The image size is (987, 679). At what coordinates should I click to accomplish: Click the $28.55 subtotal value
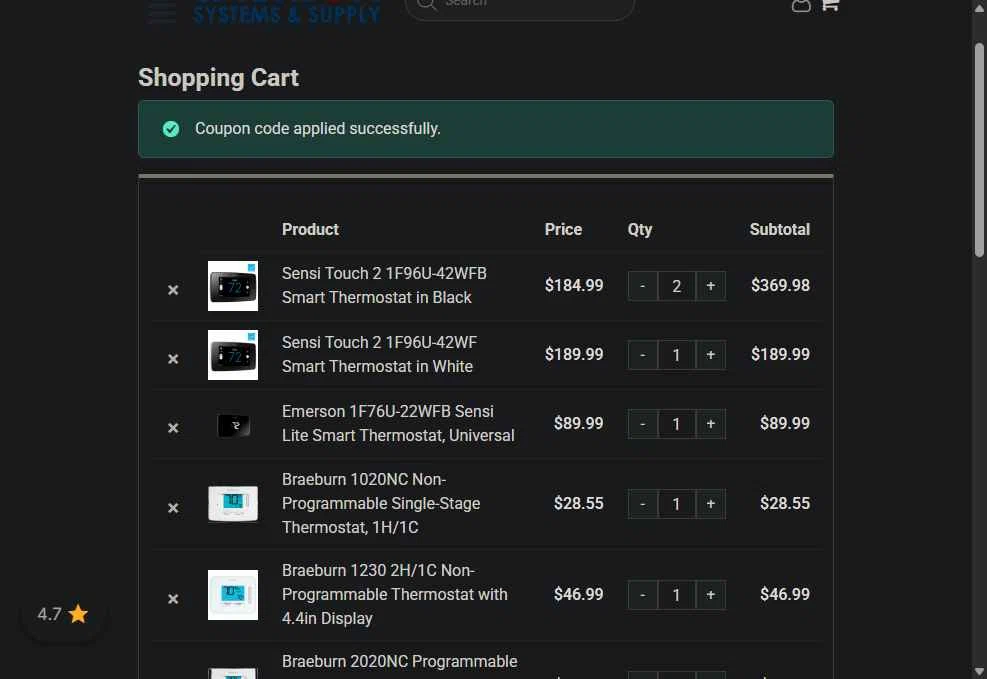784,503
